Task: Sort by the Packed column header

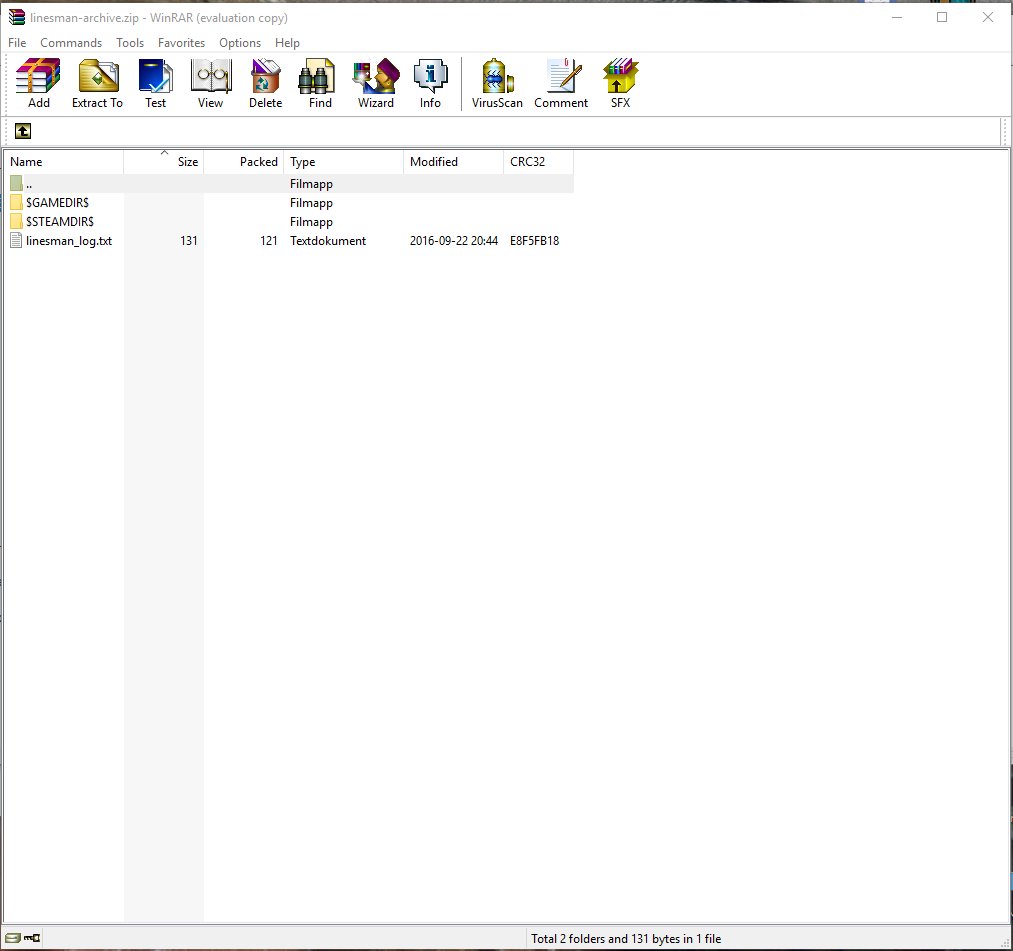Action: [x=244, y=162]
